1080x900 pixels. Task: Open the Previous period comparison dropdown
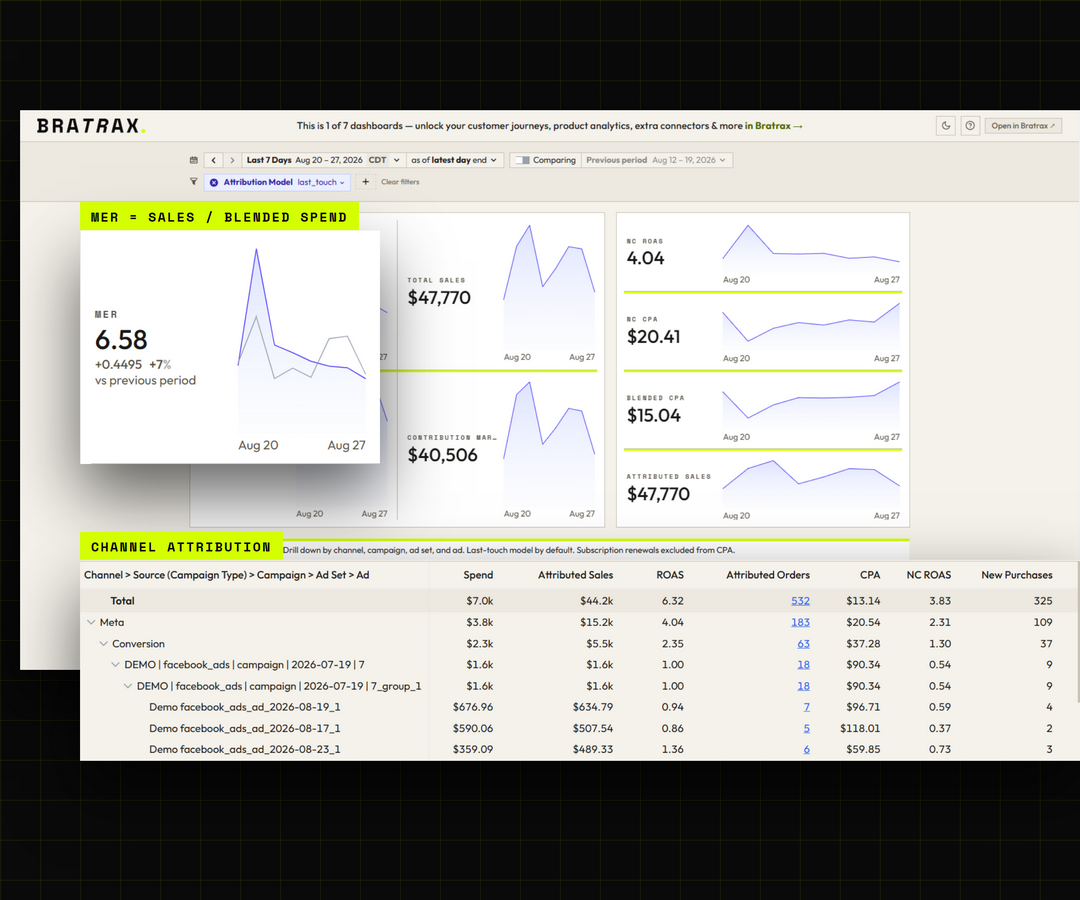[x=657, y=160]
